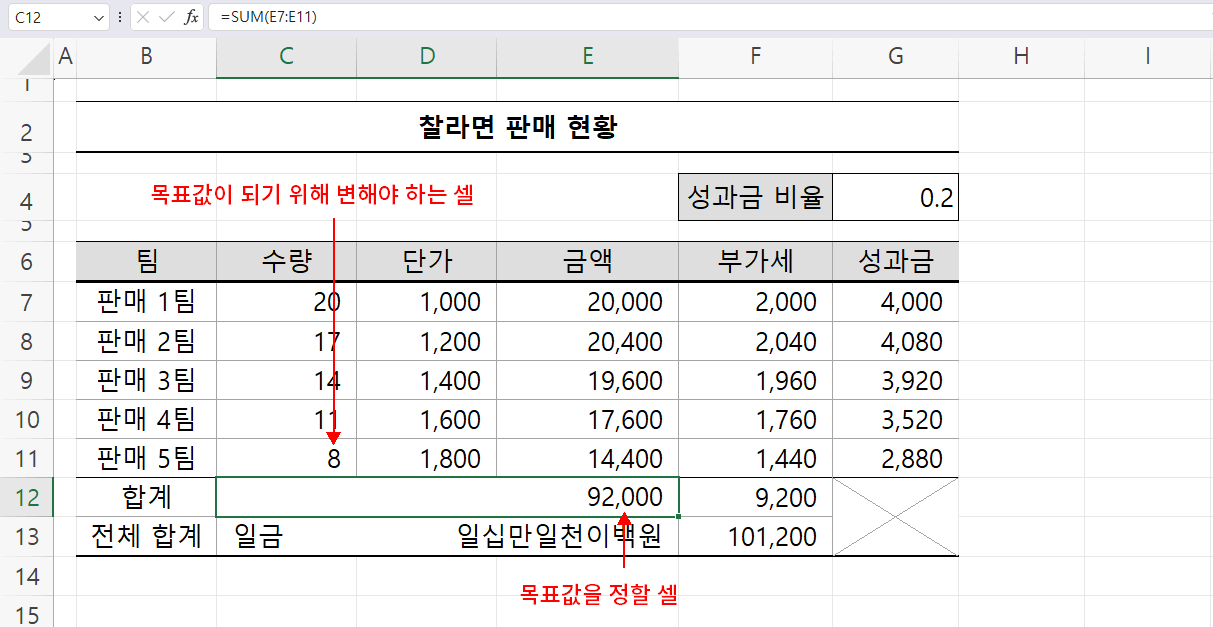Select row 12 header
The width and height of the screenshot is (1213, 627).
27,496
